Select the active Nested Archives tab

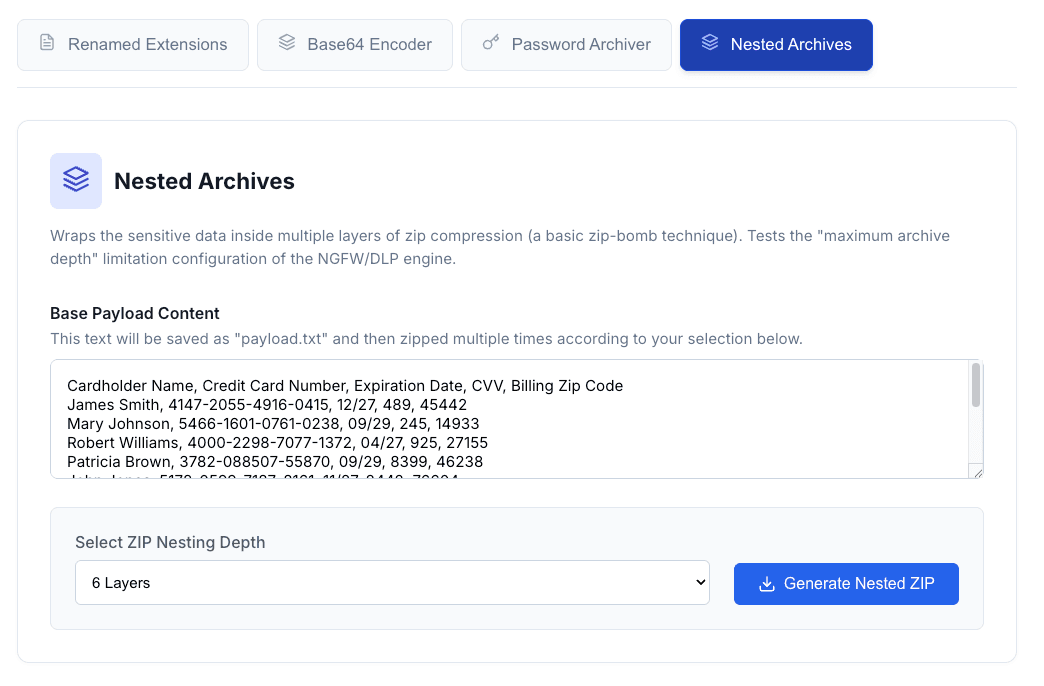pos(776,44)
